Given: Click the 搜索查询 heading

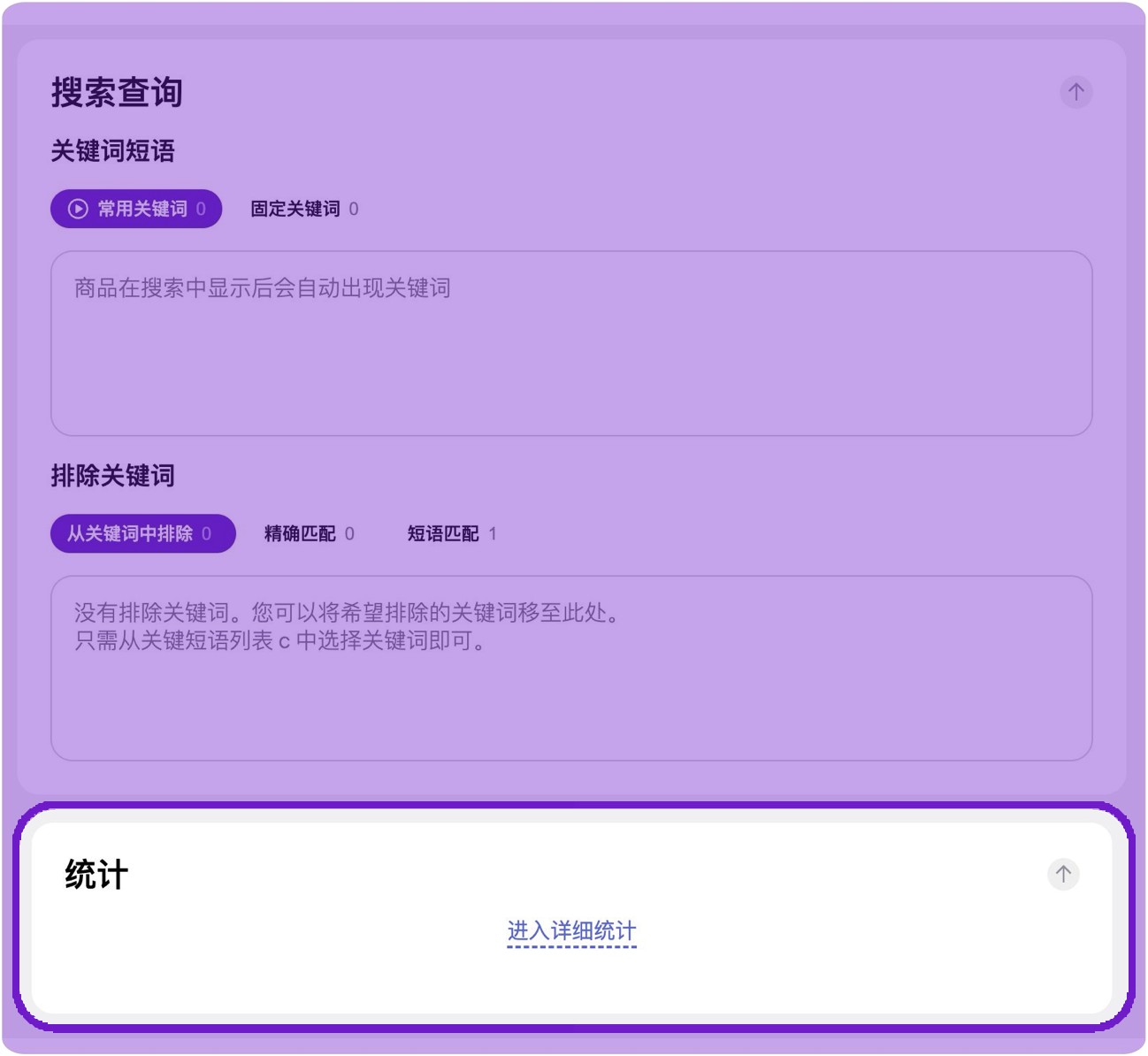Looking at the screenshot, I should point(117,92).
